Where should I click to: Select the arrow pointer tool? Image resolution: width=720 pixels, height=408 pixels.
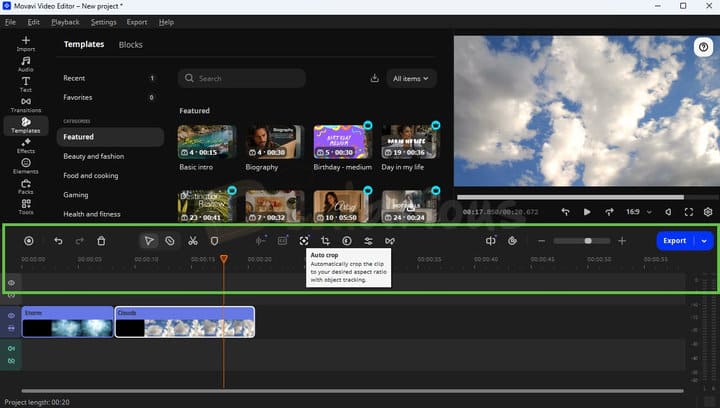coord(149,241)
